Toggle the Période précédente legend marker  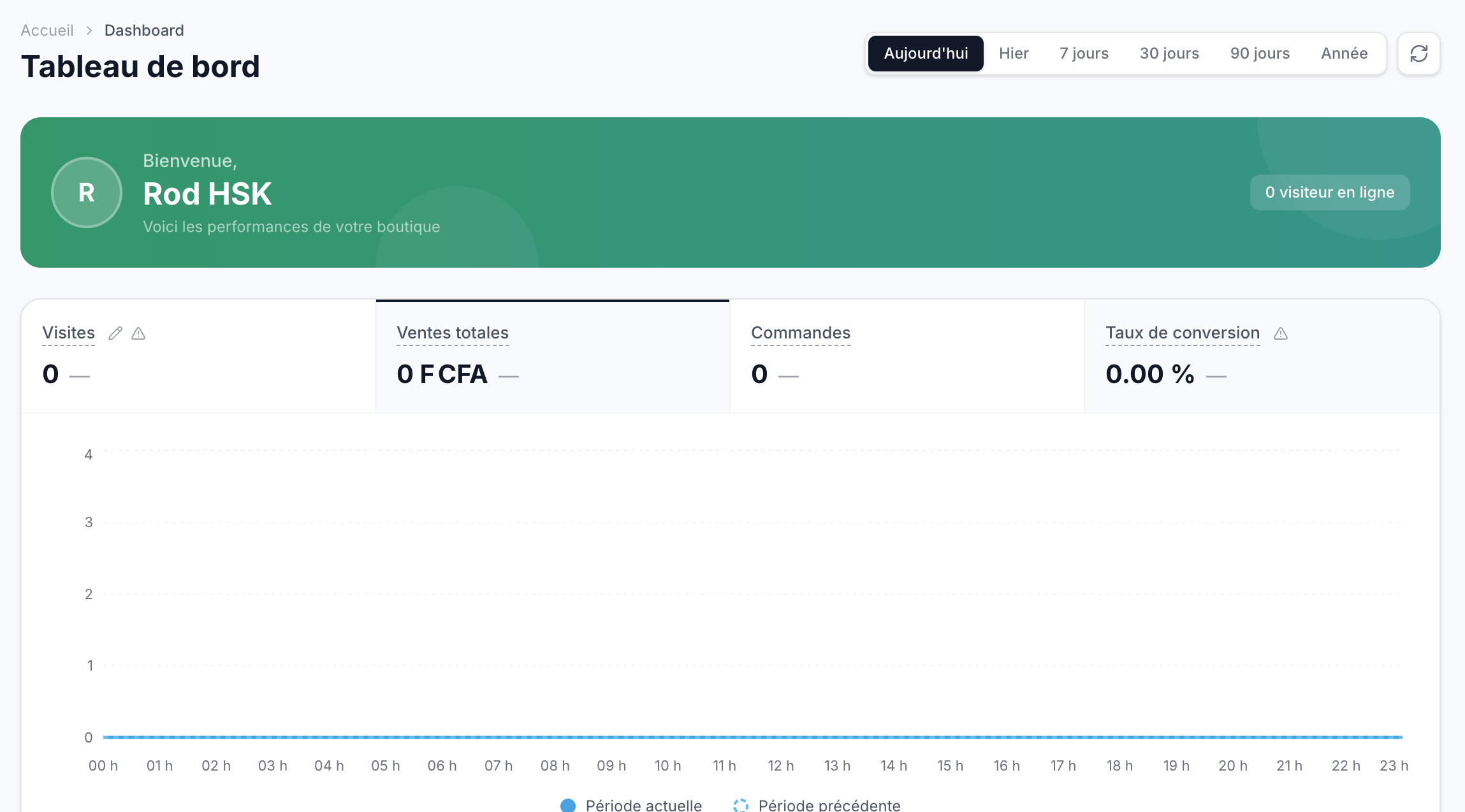point(741,805)
